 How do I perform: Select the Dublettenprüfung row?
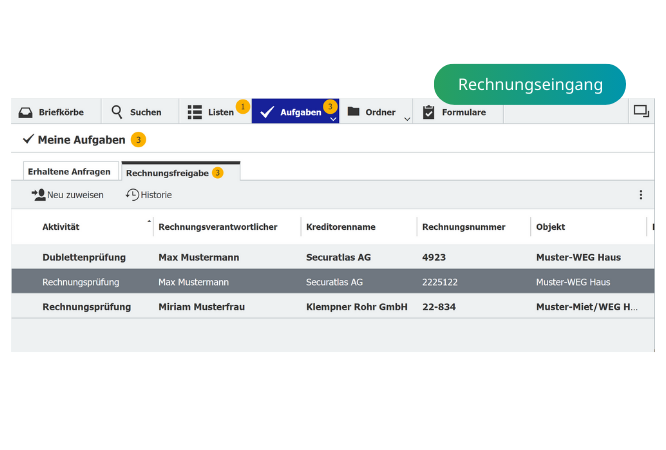pyautogui.click(x=333, y=257)
